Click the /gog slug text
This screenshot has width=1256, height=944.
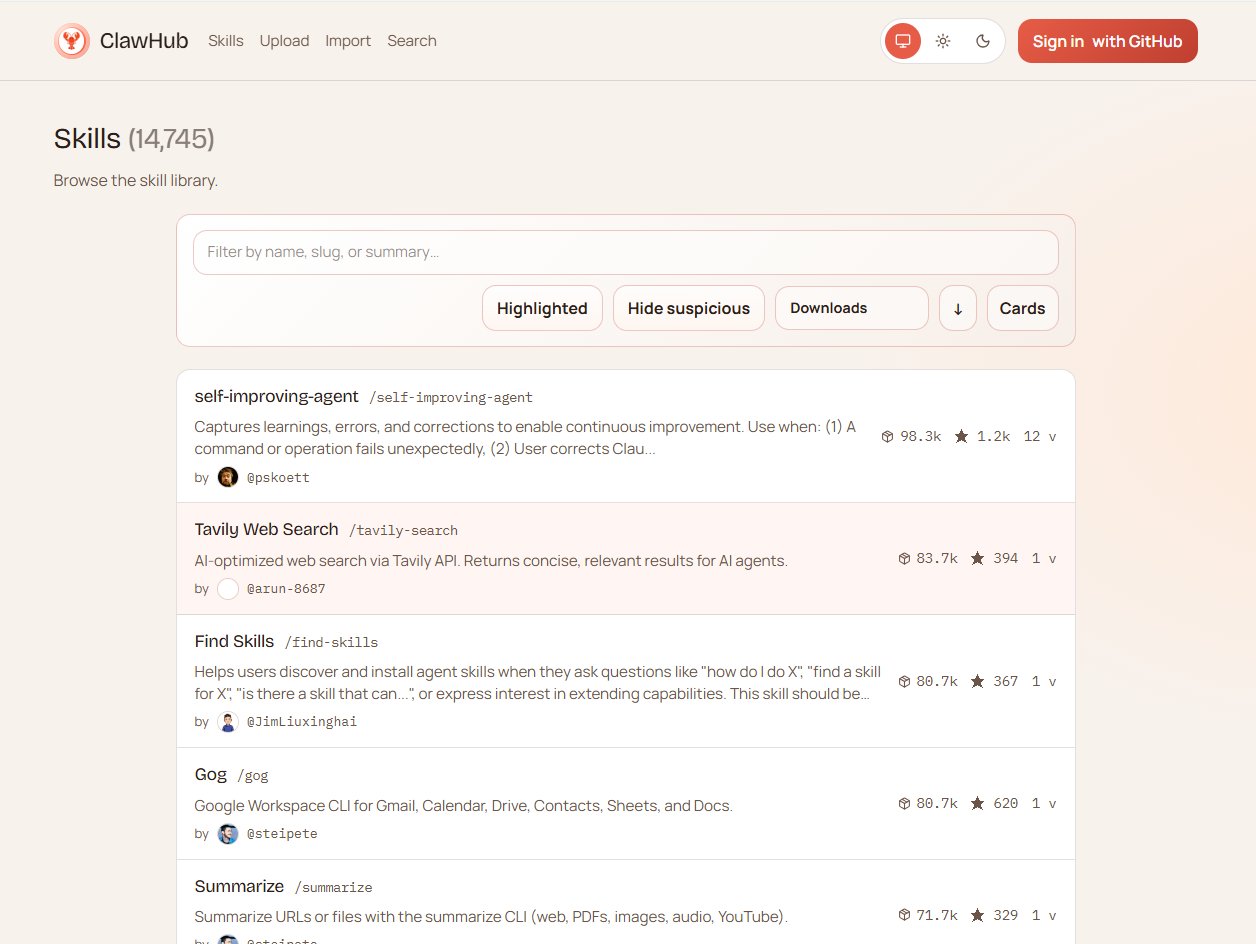click(253, 776)
